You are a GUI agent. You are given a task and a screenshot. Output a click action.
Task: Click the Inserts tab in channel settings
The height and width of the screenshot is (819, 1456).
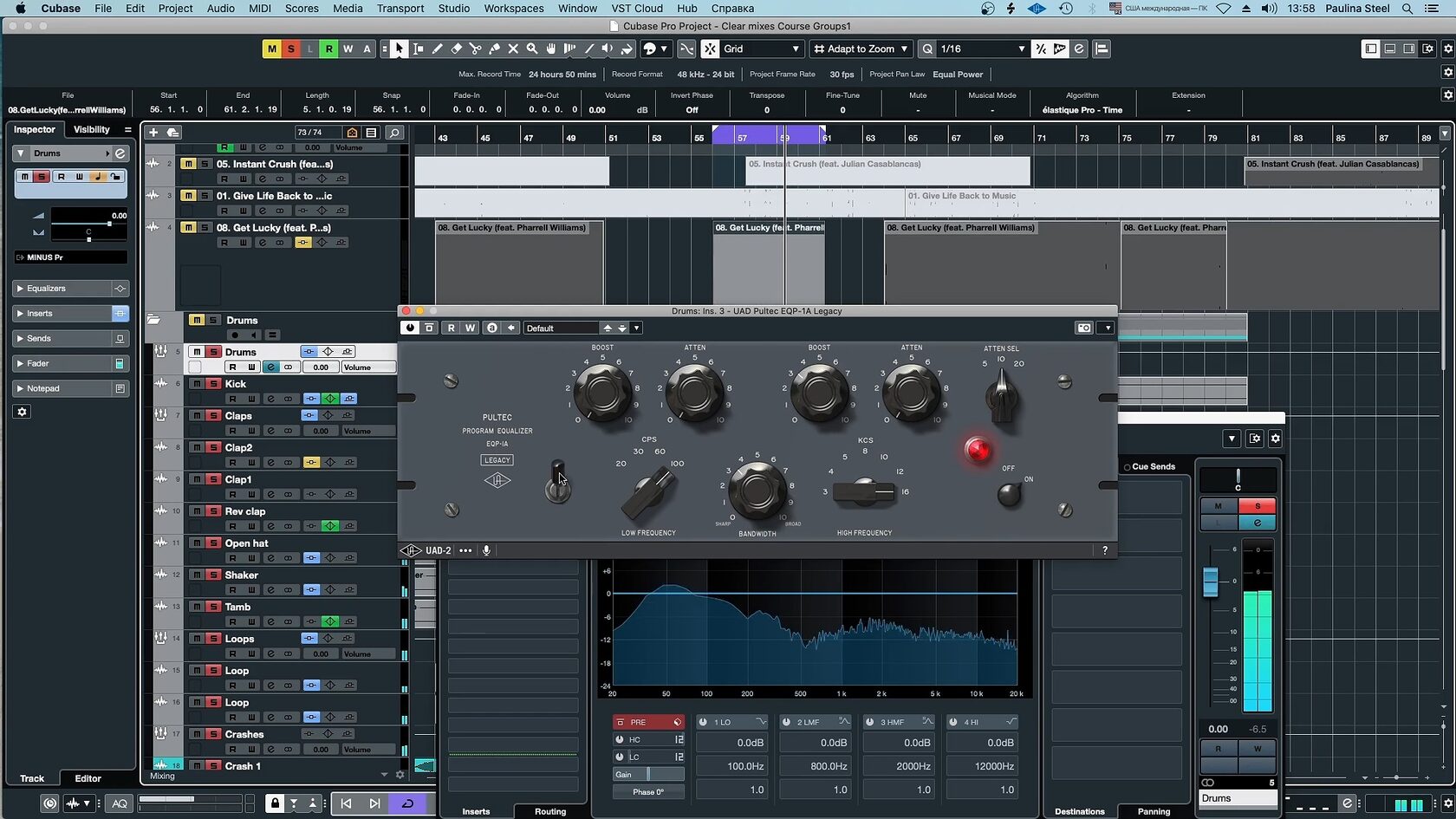476,812
